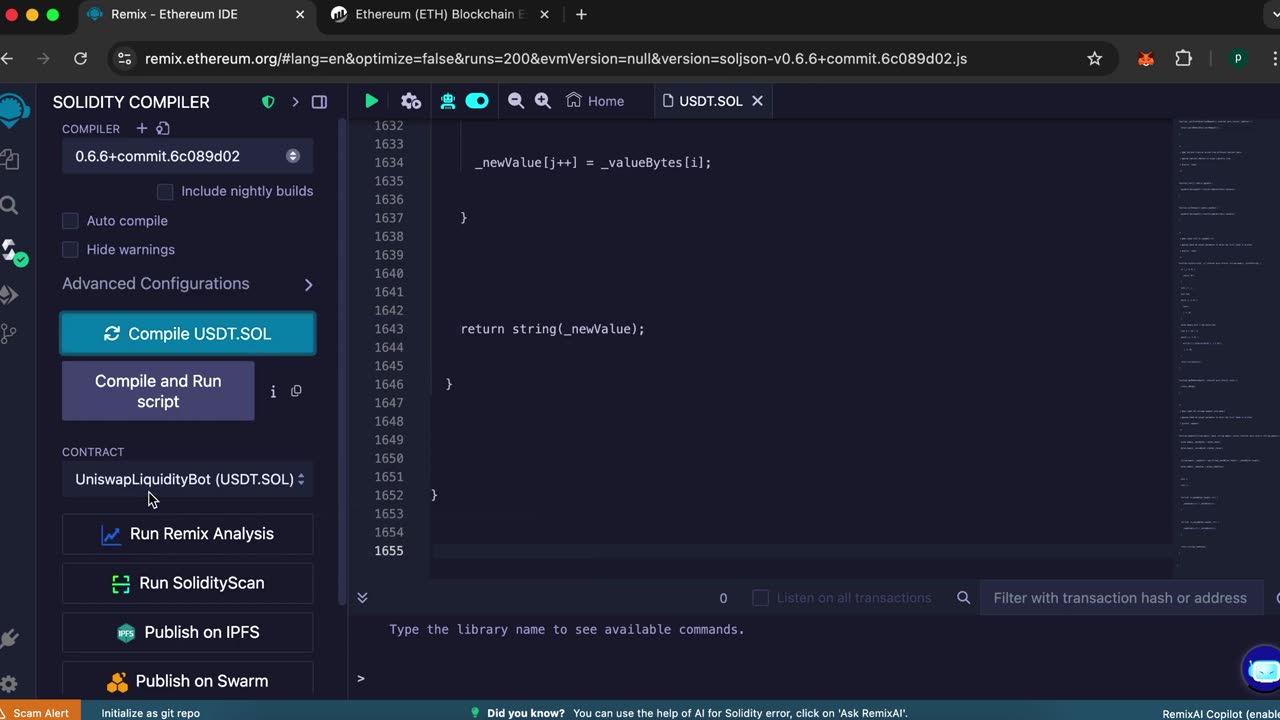Viewport: 1280px width, 720px height.
Task: Click the Compile USDT.SOL button
Action: [188, 334]
